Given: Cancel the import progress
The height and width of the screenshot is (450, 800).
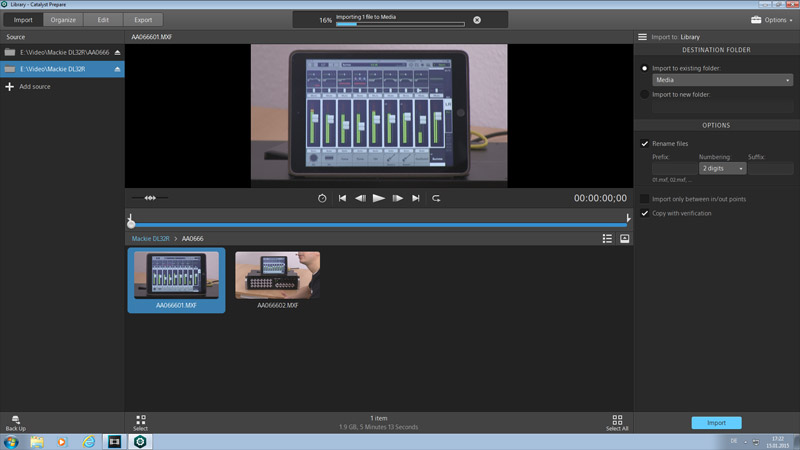Looking at the screenshot, I should (x=476, y=20).
